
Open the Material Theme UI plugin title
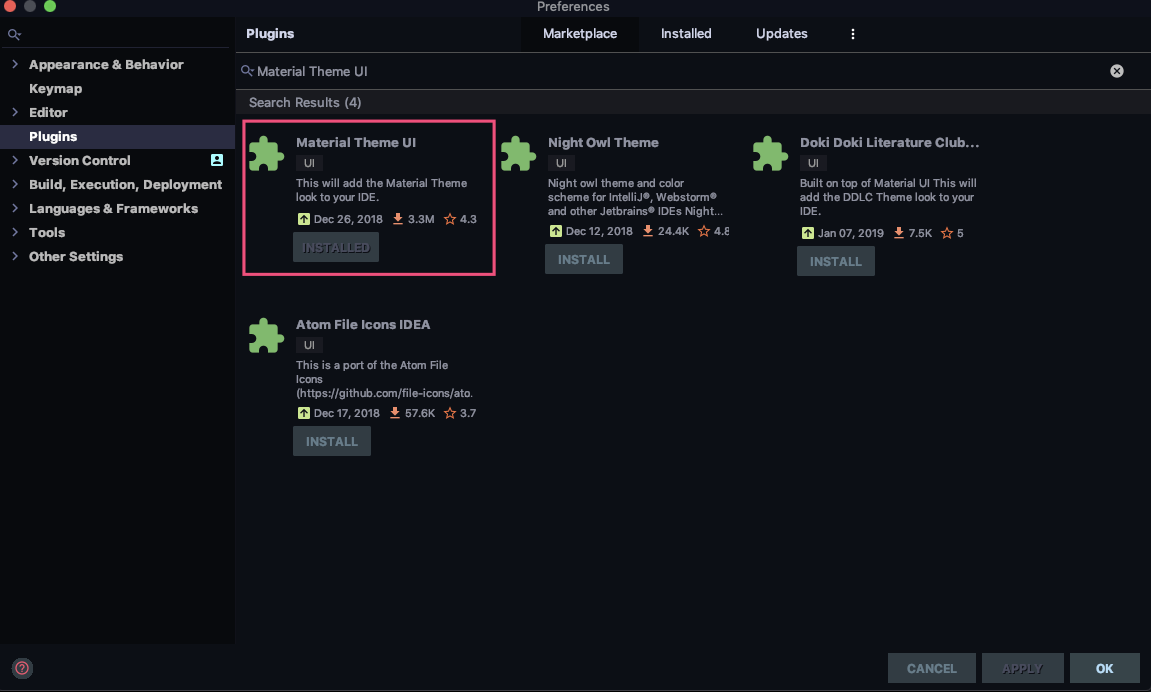355,142
